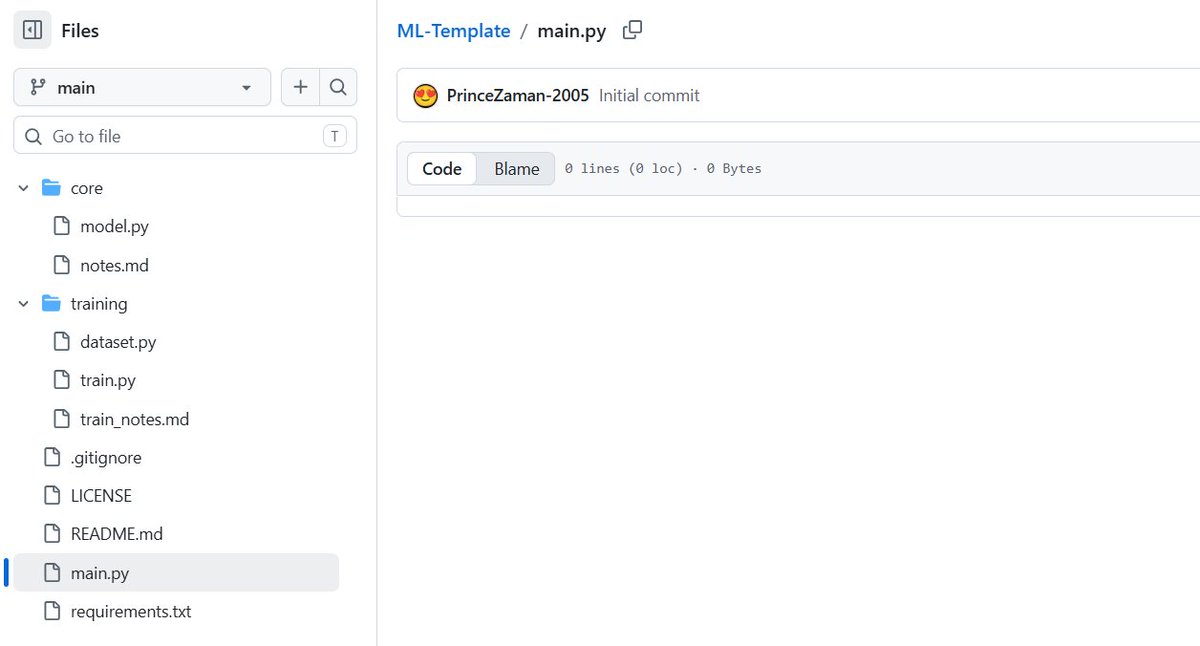Collapse the core folder chevron

24,188
